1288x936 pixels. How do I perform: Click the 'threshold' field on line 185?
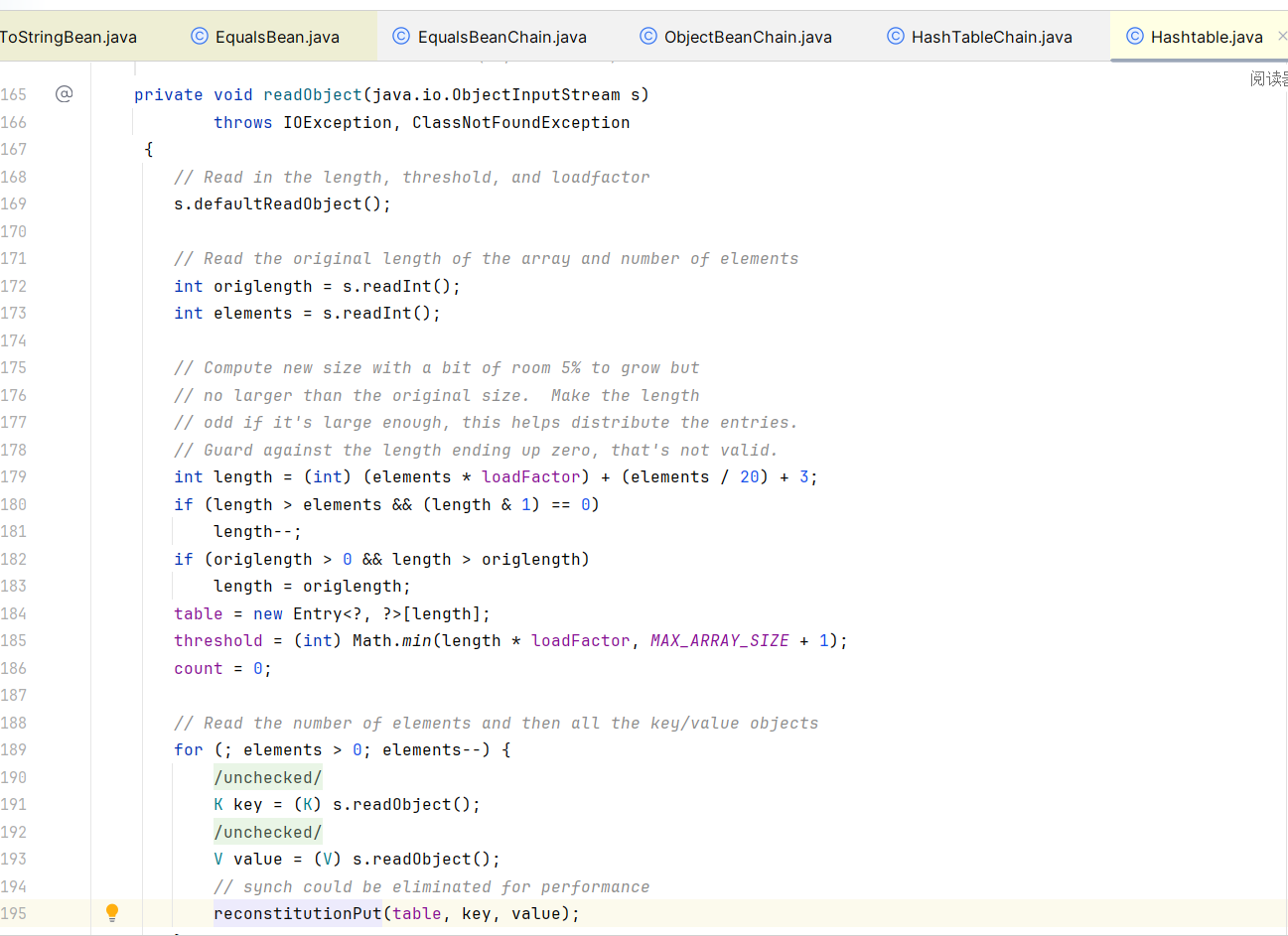pos(218,640)
